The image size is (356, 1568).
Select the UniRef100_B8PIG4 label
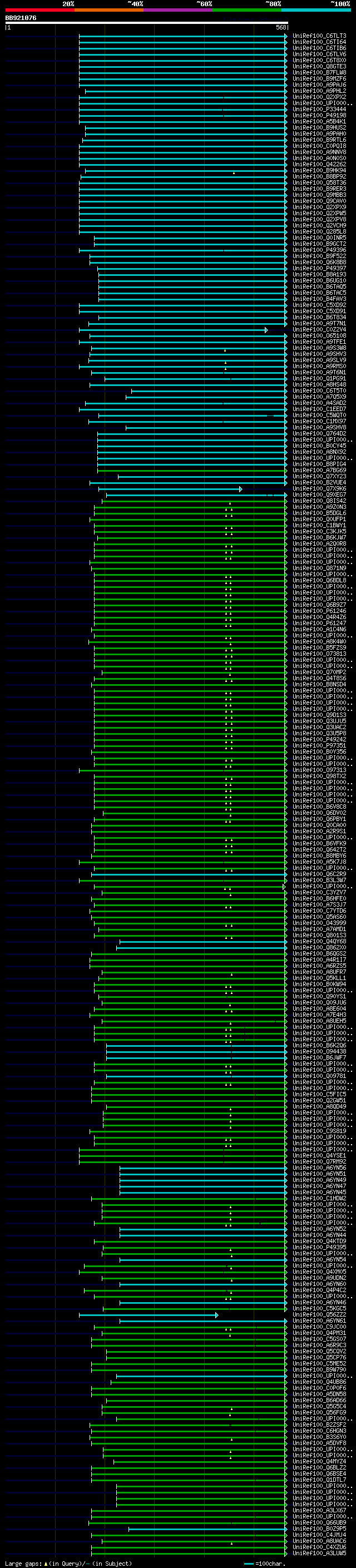[319, 464]
